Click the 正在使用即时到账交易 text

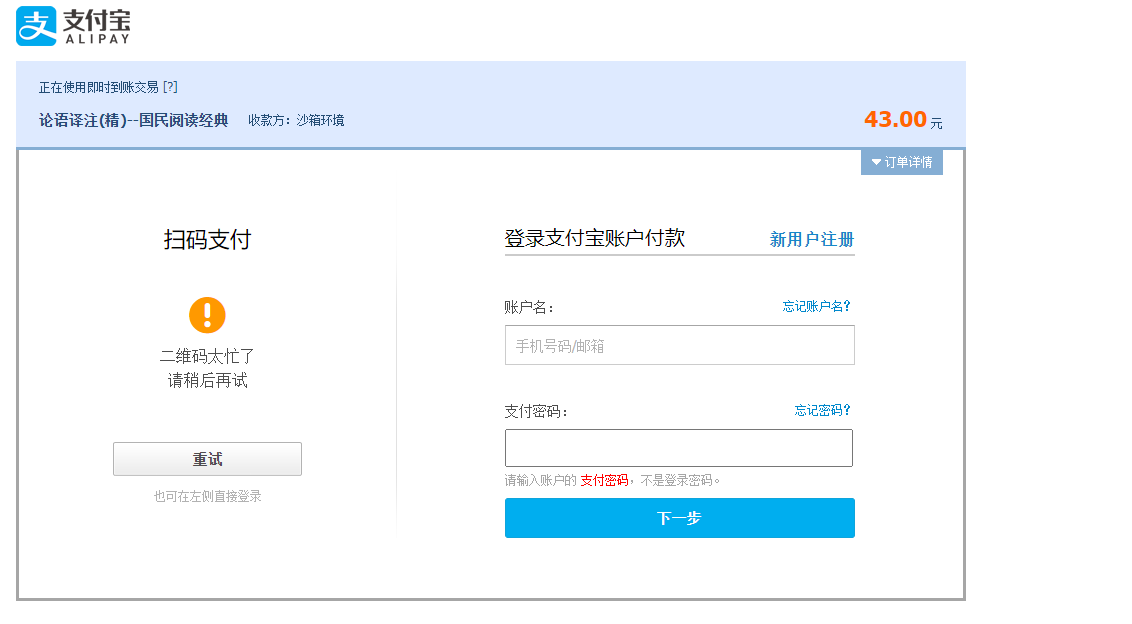pyautogui.click(x=99, y=87)
